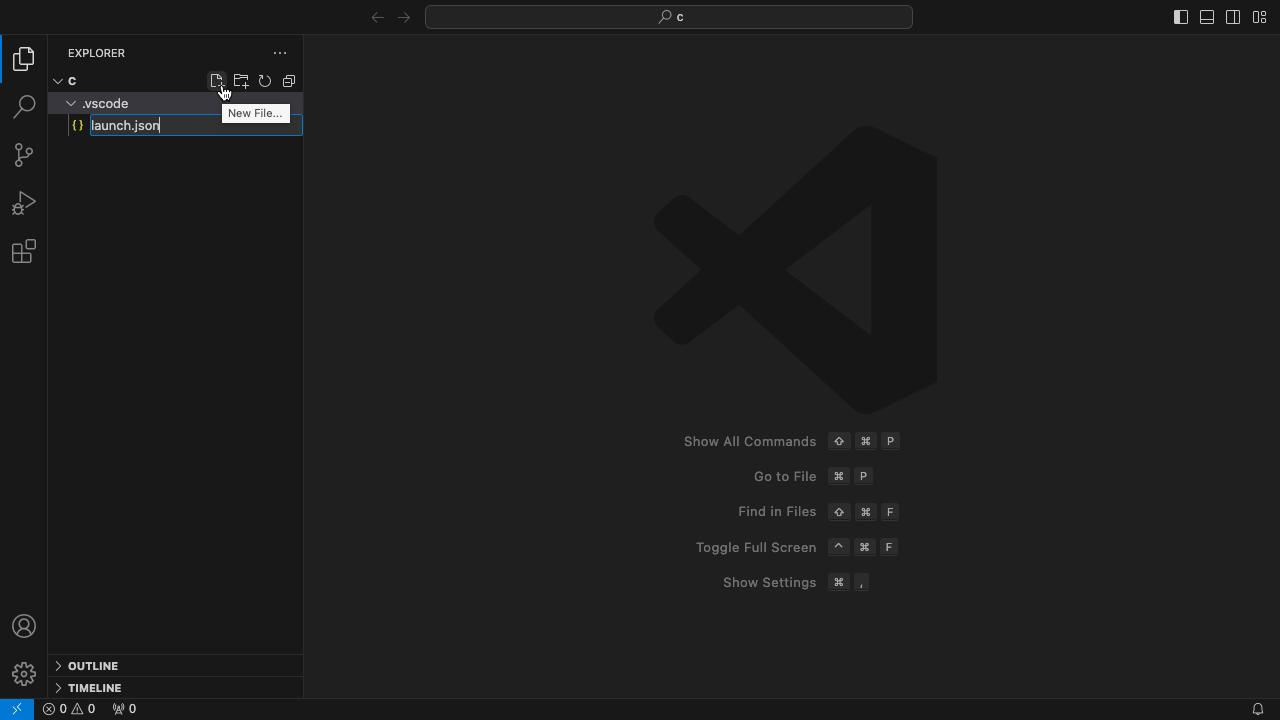
Task: Open the Accounts menu
Action: 24,627
